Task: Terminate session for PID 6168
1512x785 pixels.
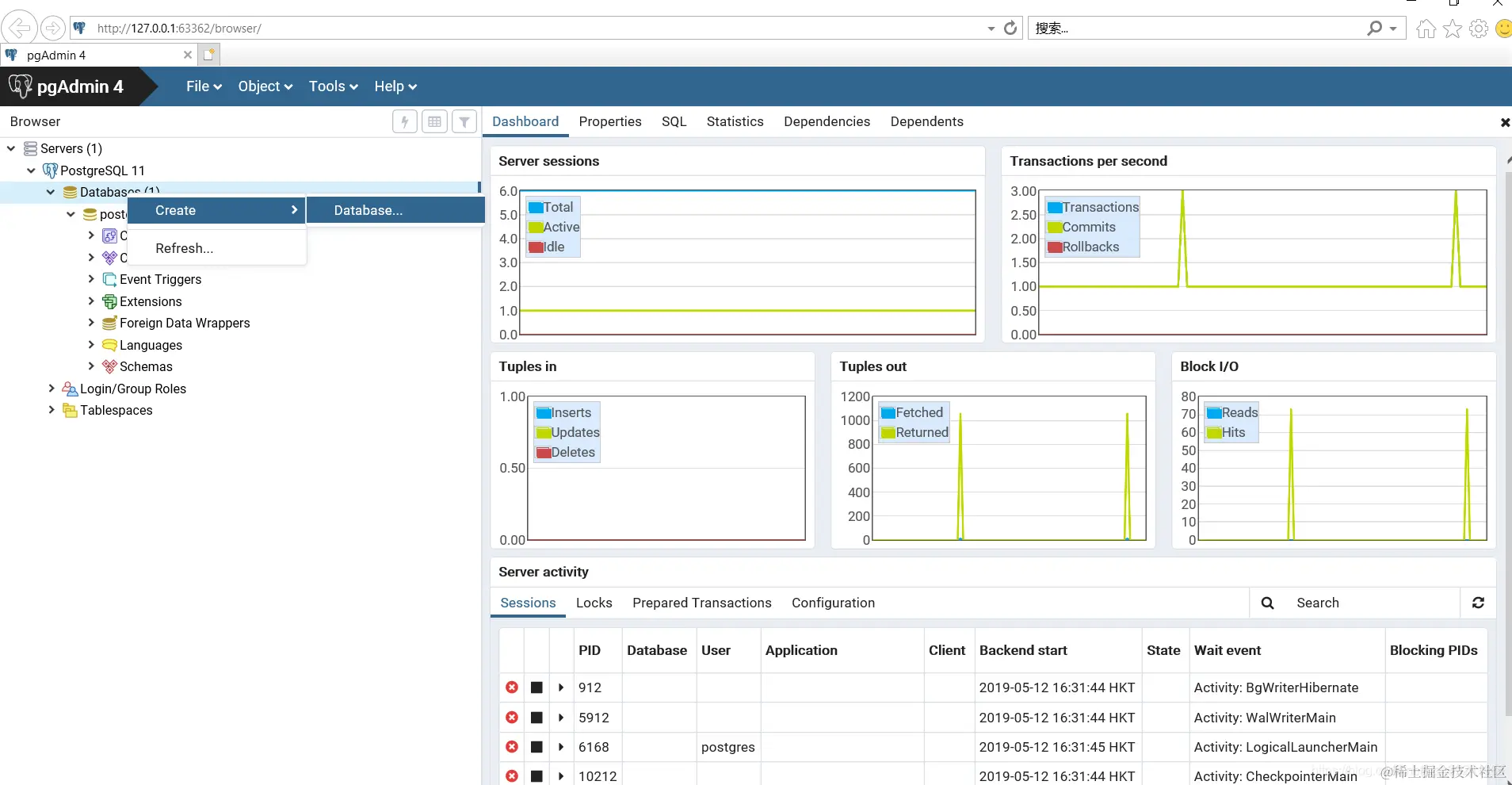Action: 512,747
